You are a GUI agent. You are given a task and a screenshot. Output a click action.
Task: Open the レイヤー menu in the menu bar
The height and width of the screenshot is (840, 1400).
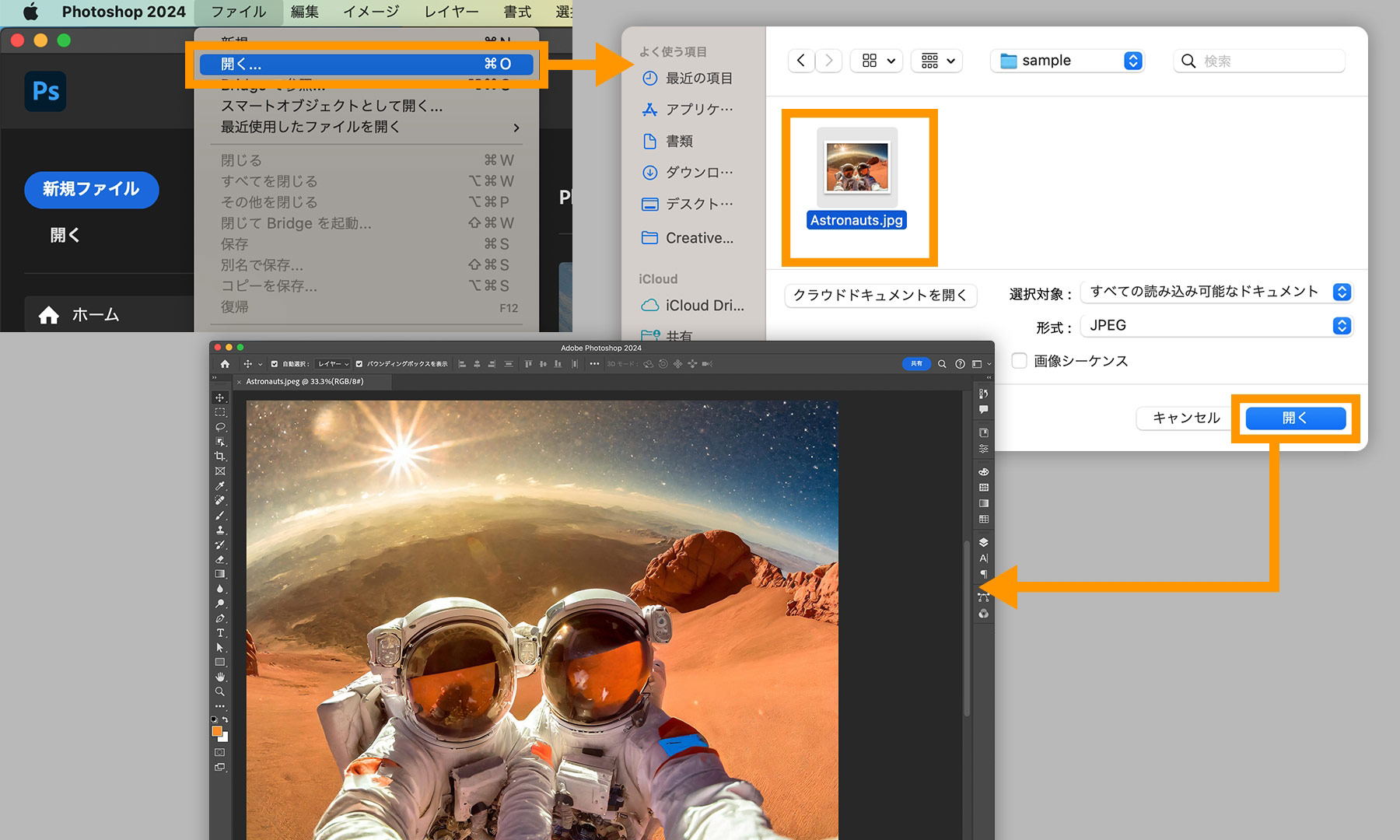click(451, 12)
